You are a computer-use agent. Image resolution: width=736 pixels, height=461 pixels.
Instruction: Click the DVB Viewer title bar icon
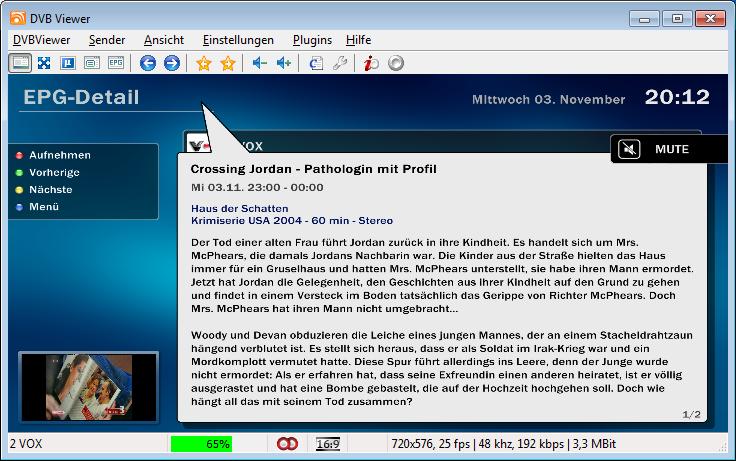click(x=17, y=18)
